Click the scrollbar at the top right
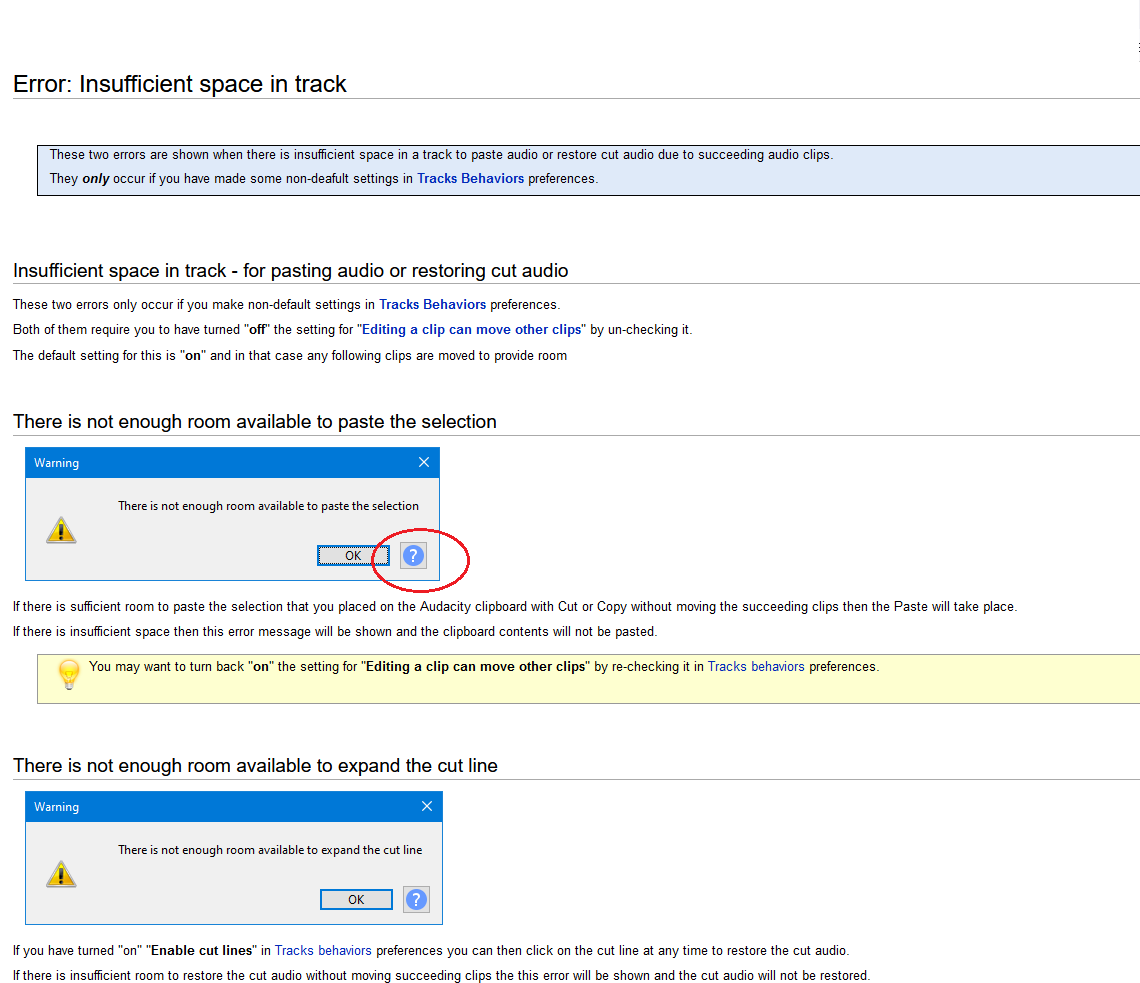This screenshot has width=1140, height=983. [x=1136, y=47]
